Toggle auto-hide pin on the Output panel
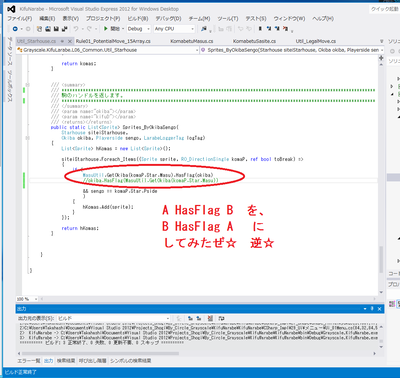Image resolution: width=400 pixels, height=378 pixels. point(372,309)
